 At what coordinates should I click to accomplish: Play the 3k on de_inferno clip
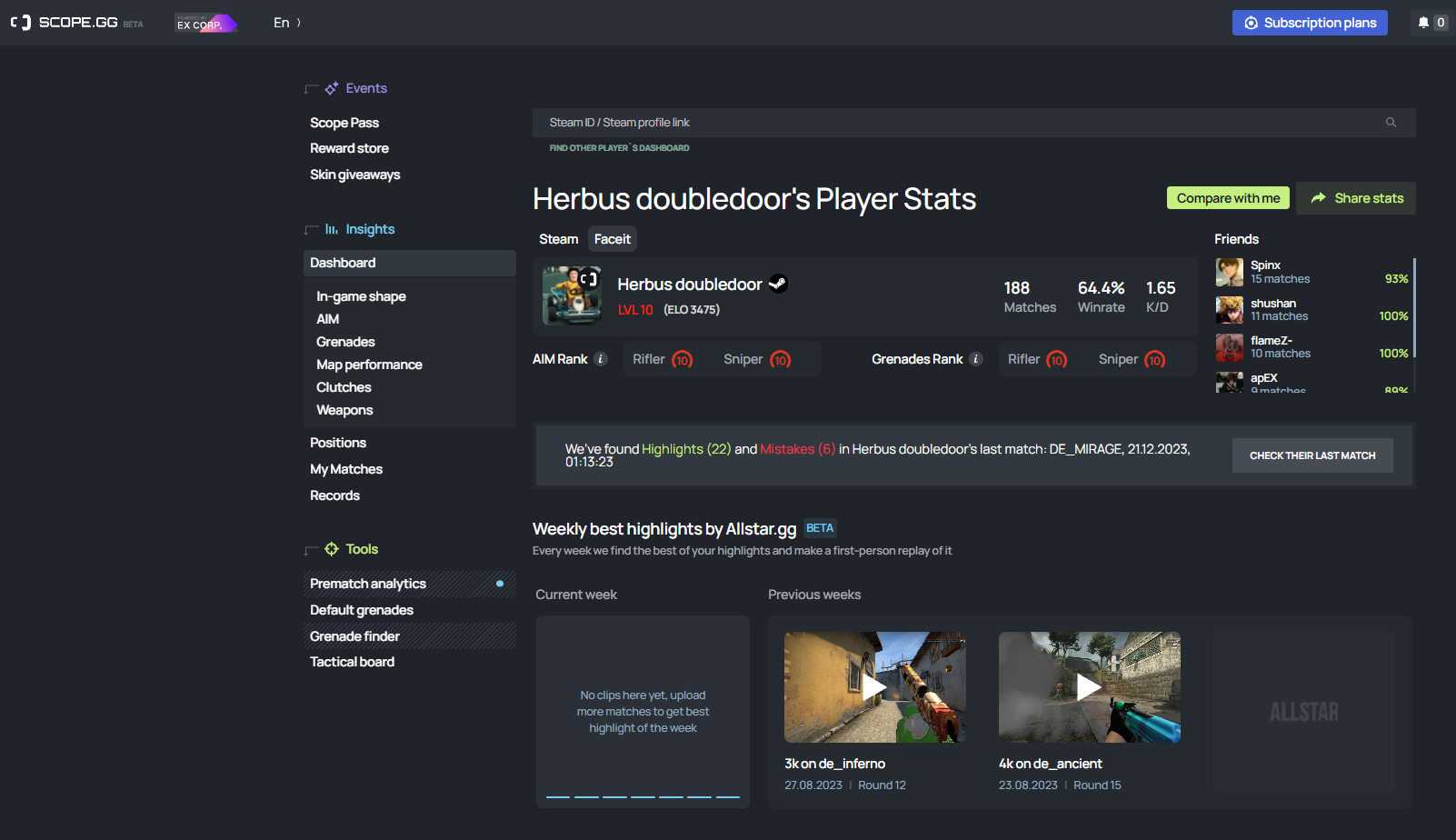tap(874, 687)
